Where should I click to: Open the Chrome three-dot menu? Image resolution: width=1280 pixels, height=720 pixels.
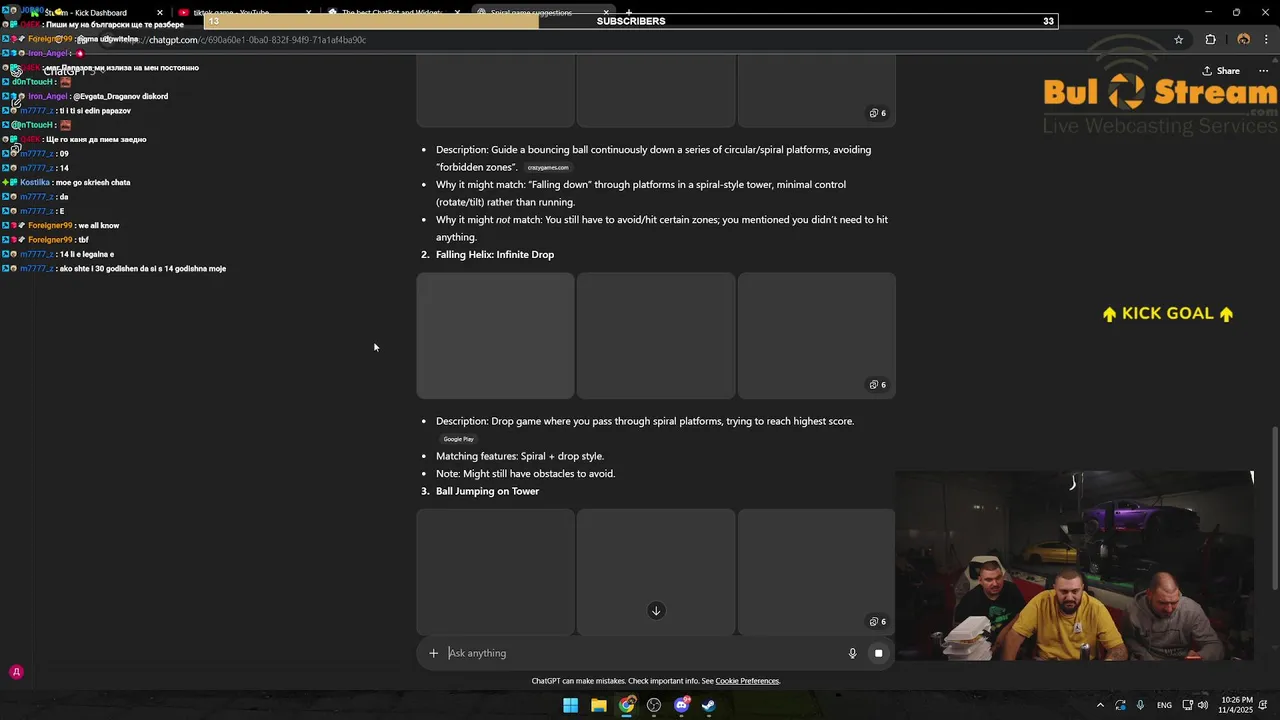pos(1266,40)
